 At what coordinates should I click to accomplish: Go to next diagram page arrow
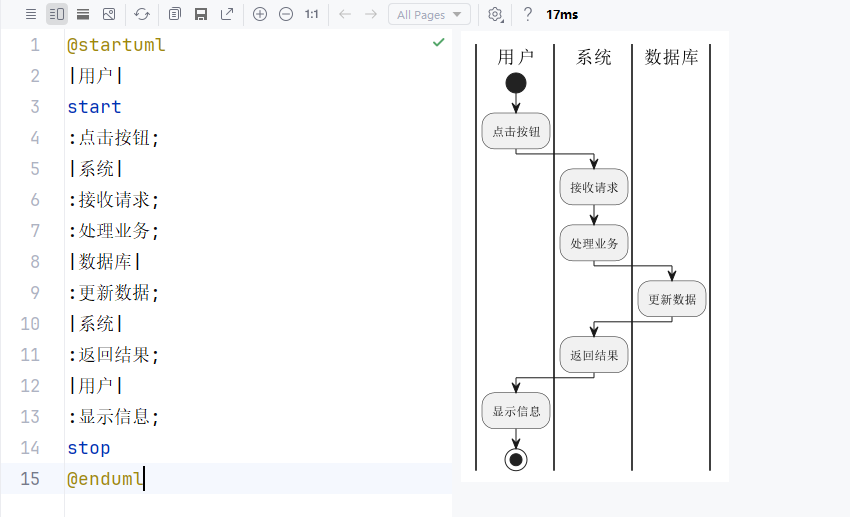point(371,15)
